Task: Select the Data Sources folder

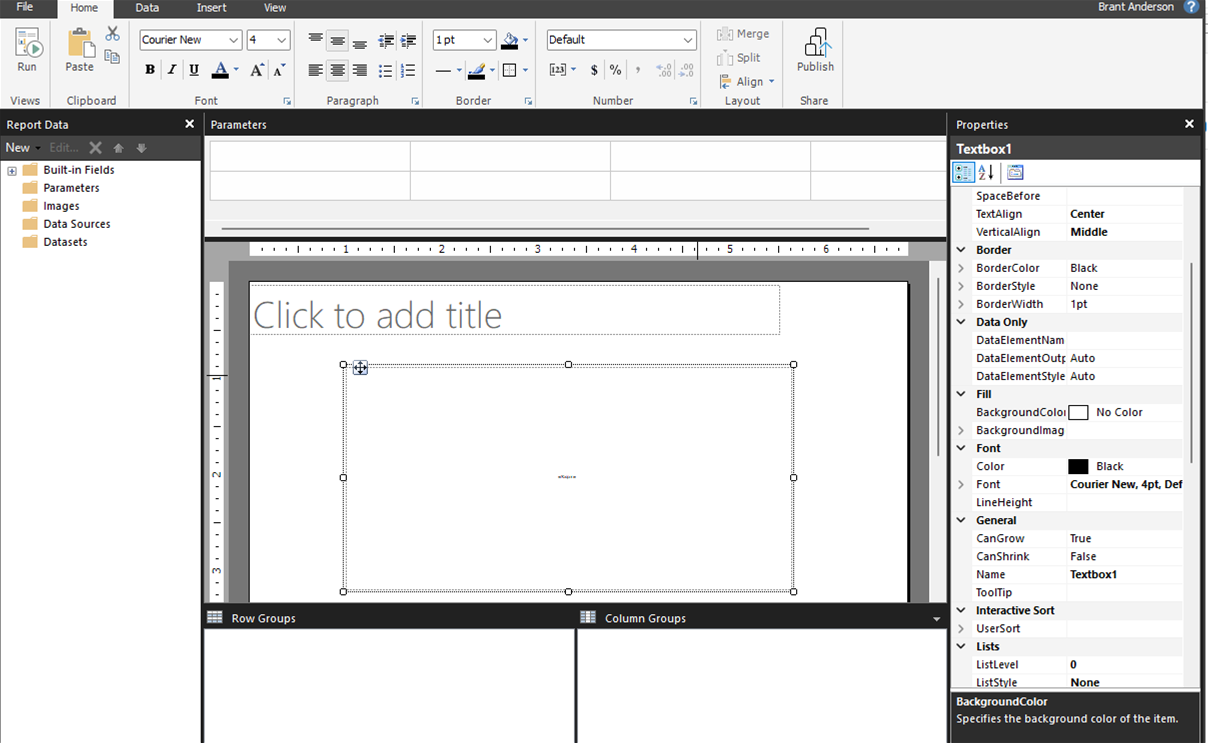Action: point(66,224)
